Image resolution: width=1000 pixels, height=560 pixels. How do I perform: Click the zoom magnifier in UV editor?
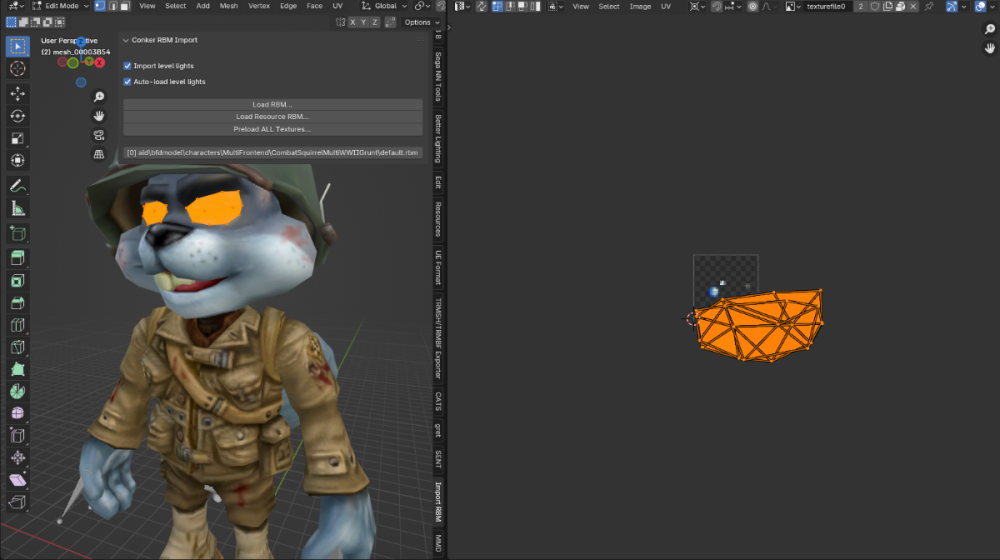tap(989, 29)
